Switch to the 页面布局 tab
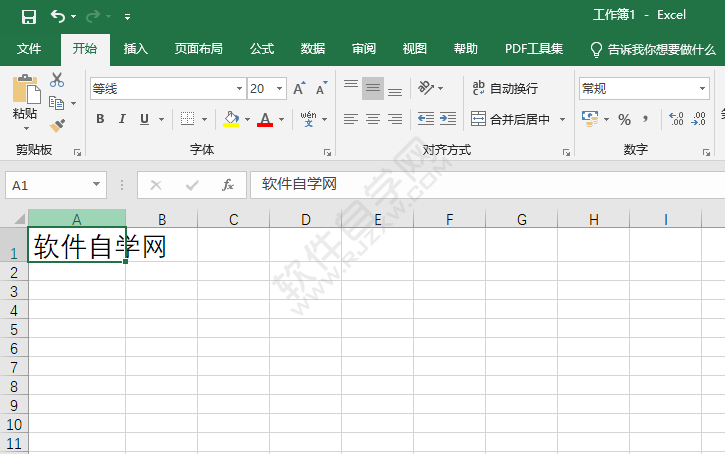This screenshot has height=454, width=725. pos(198,49)
